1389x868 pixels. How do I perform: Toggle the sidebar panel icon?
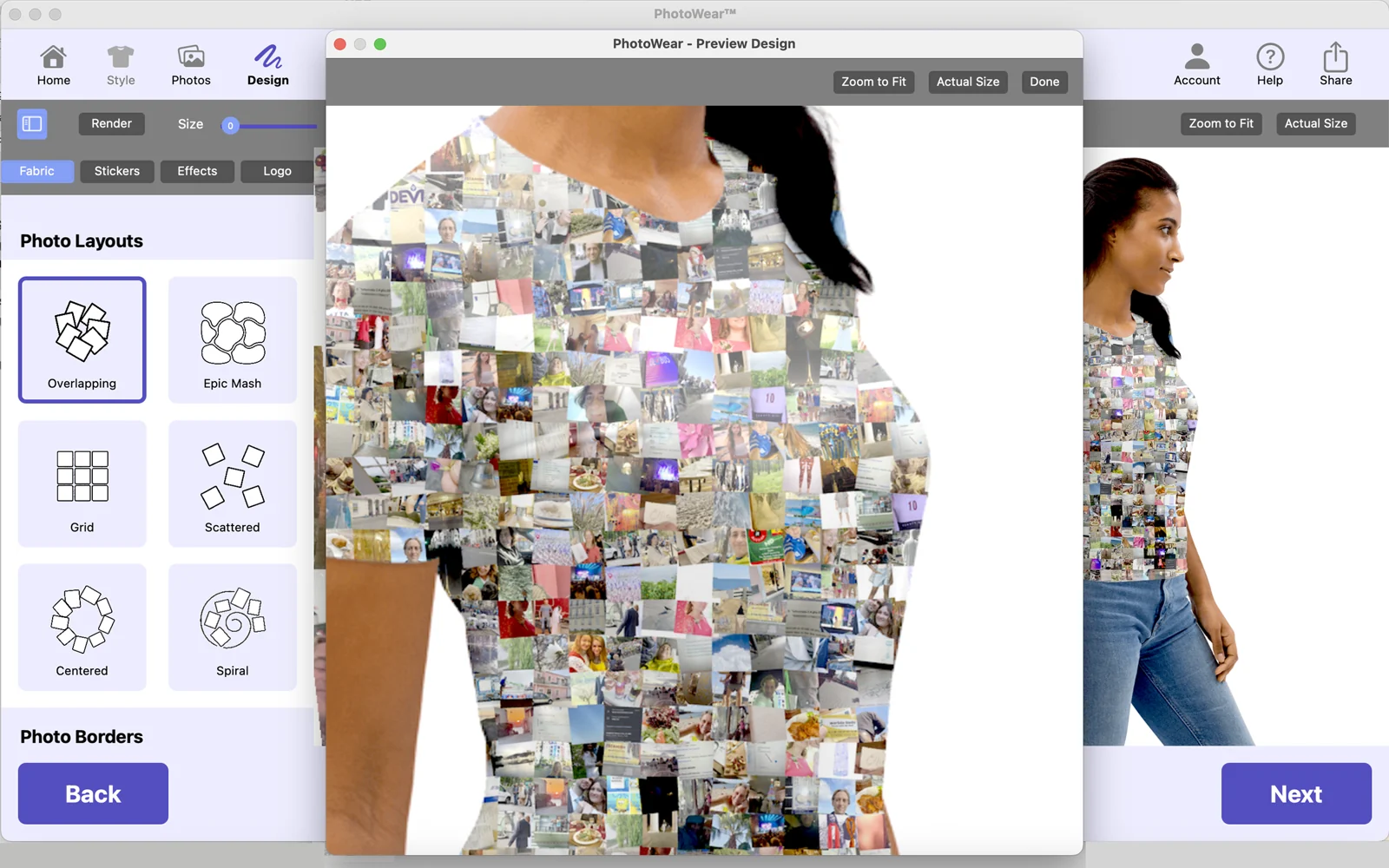click(x=32, y=124)
